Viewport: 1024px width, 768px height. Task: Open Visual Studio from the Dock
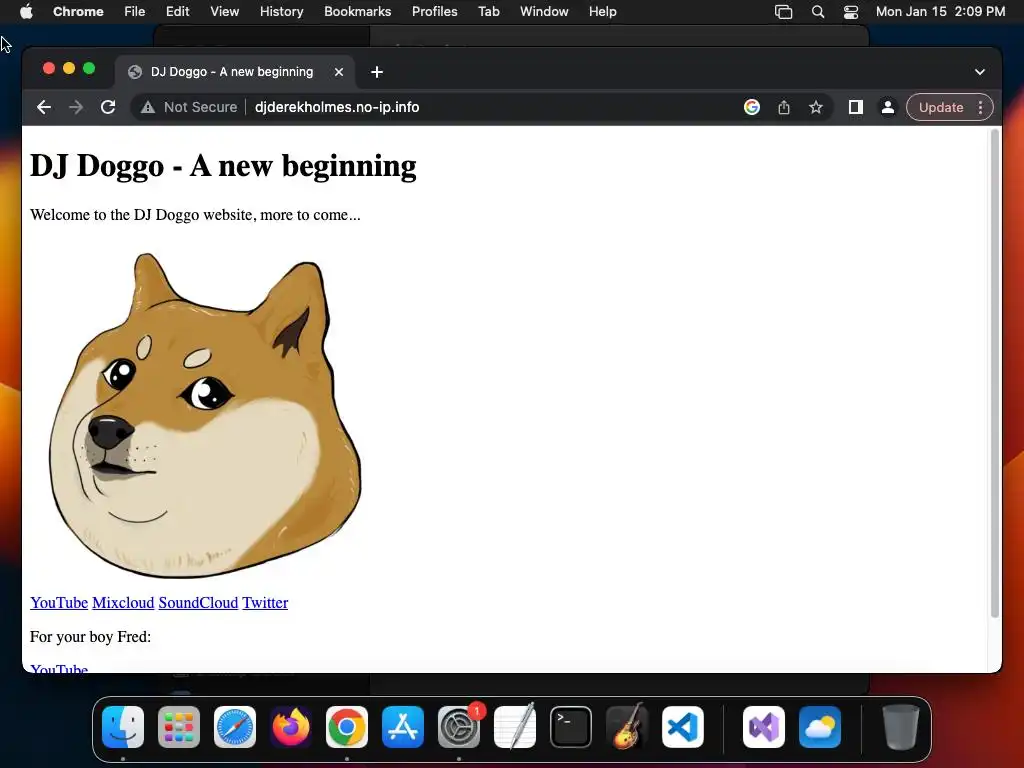[x=764, y=727]
